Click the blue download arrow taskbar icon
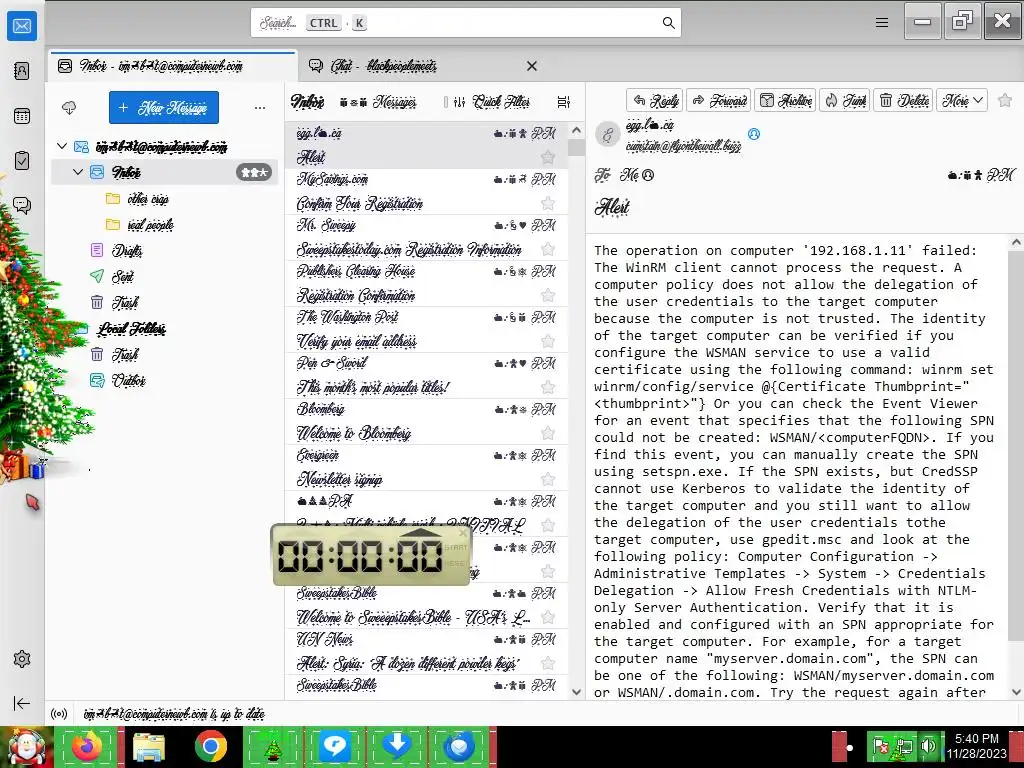Image resolution: width=1024 pixels, height=768 pixels. [x=396, y=746]
